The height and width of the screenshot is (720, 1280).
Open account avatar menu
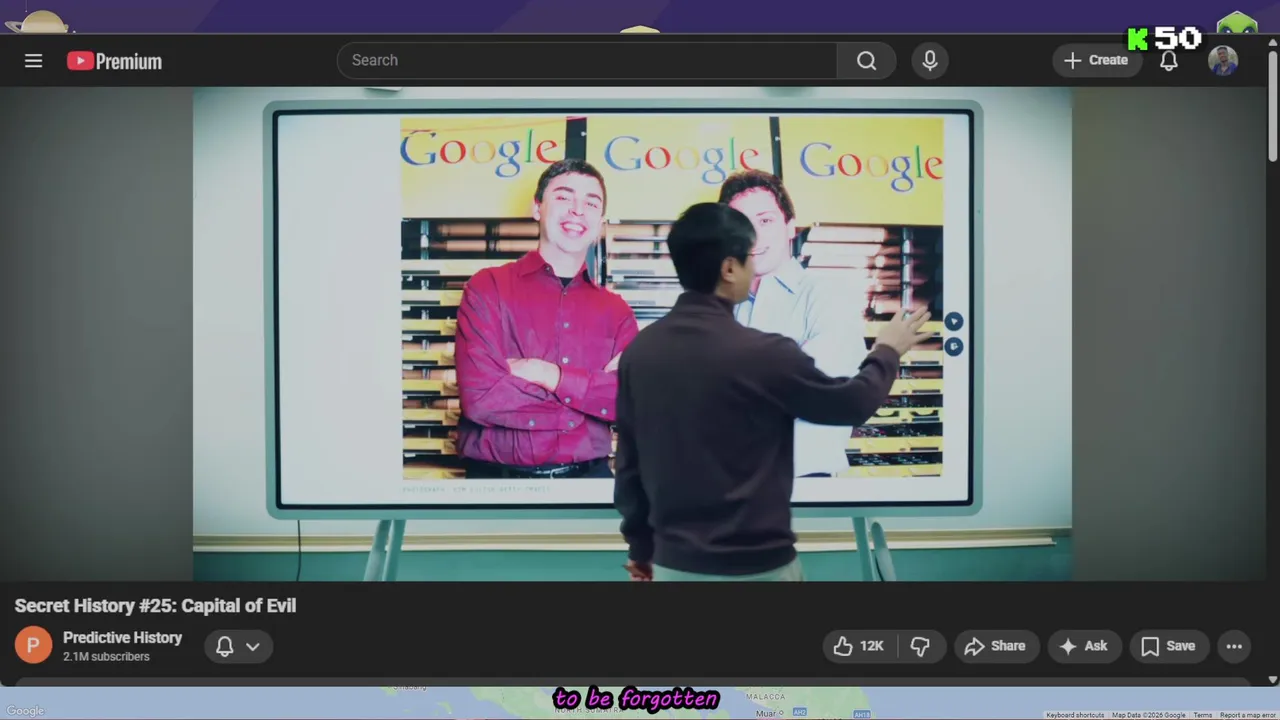(1223, 61)
